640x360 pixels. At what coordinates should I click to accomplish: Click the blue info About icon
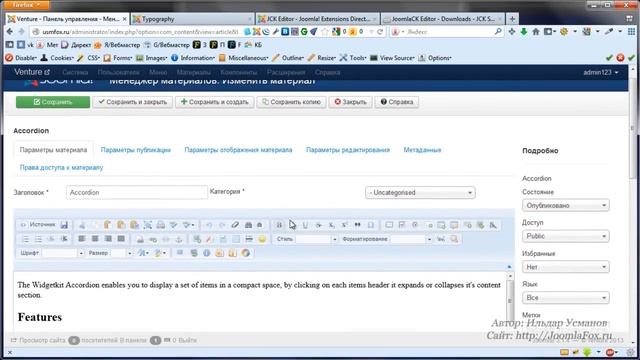(x=207, y=253)
